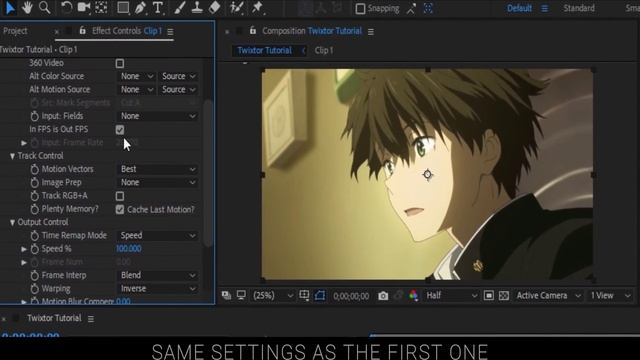Toggle Image Prep stopwatch
640x360 pixels.
click(34, 183)
